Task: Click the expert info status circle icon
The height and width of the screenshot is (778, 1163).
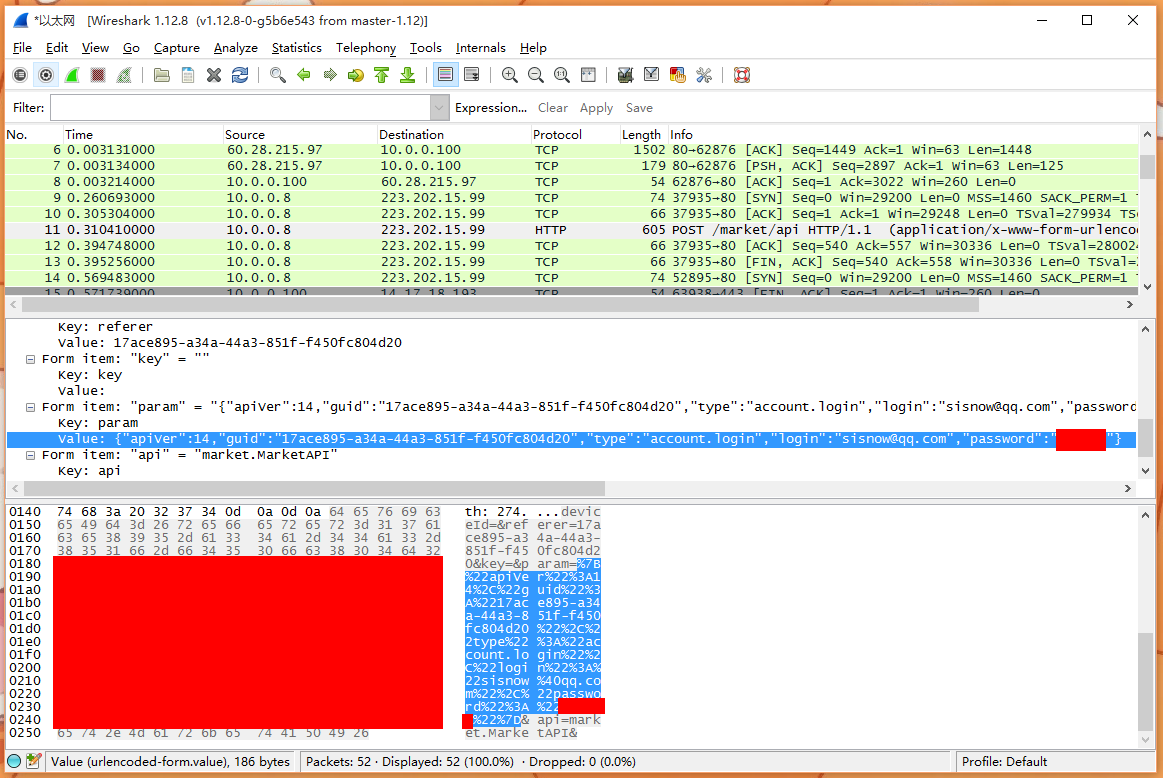Action: [14, 761]
